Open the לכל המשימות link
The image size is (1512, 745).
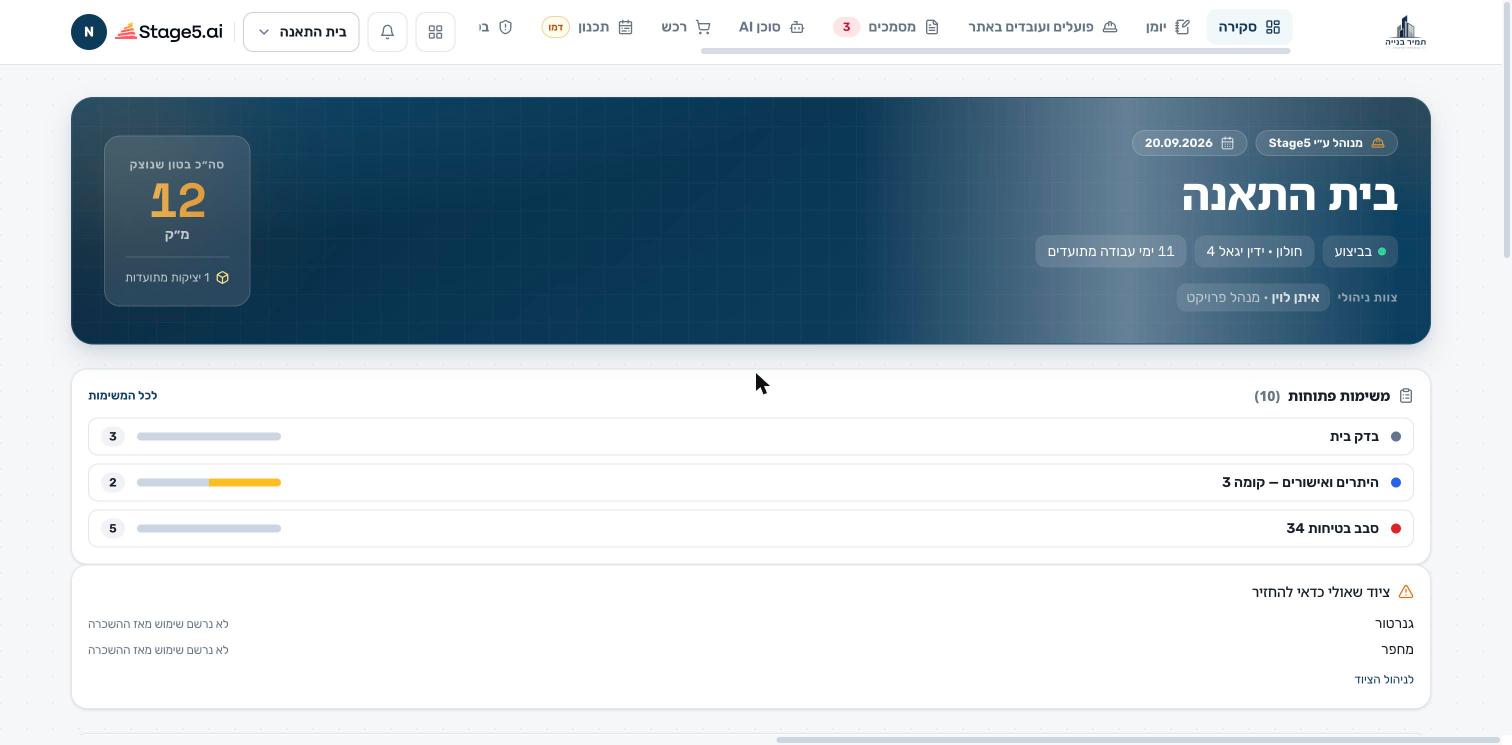[x=123, y=396]
